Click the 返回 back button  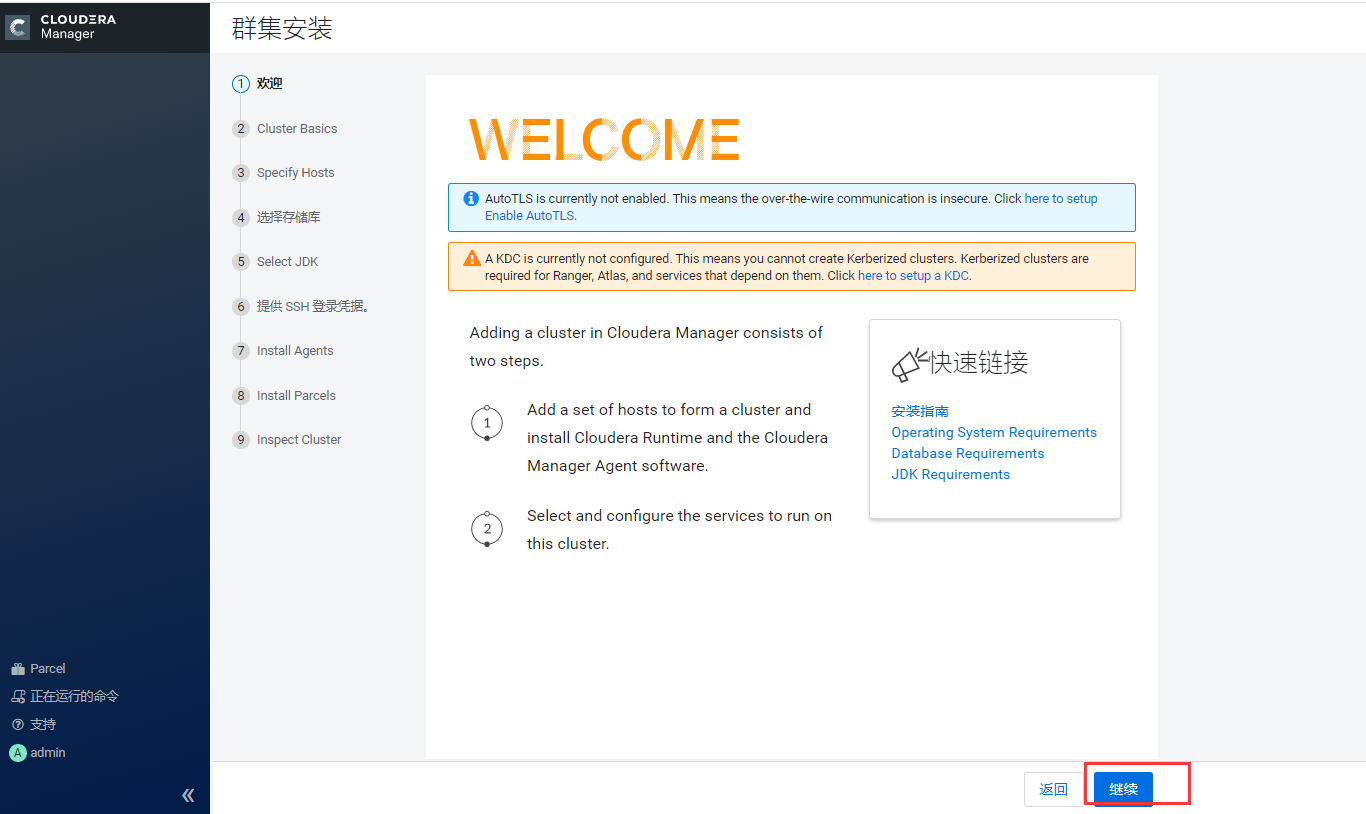(x=1054, y=789)
